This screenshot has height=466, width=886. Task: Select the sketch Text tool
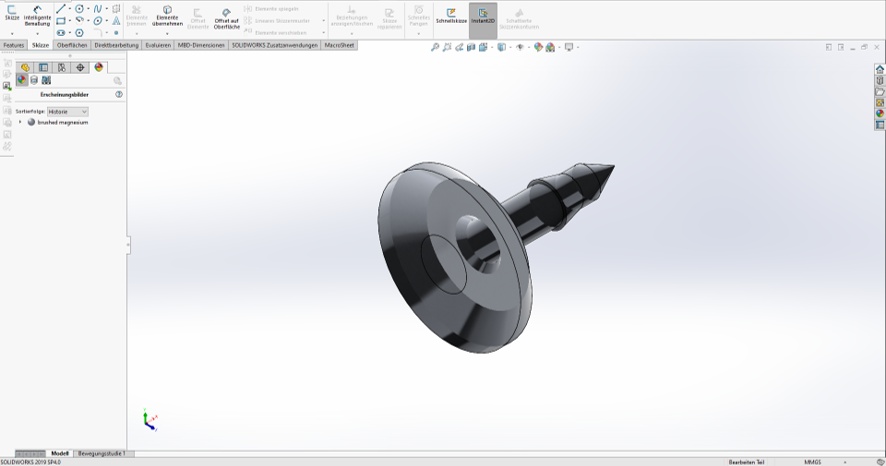pyautogui.click(x=116, y=21)
